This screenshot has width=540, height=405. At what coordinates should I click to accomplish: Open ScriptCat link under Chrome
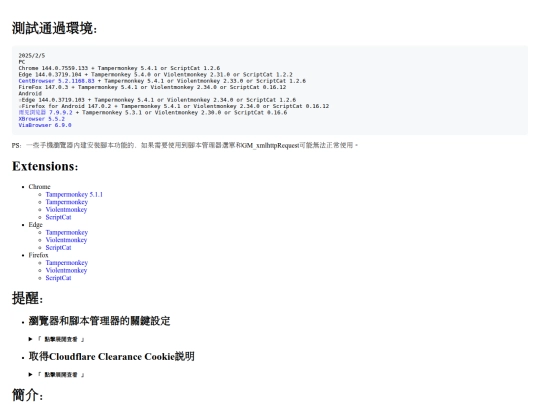[x=58, y=217]
